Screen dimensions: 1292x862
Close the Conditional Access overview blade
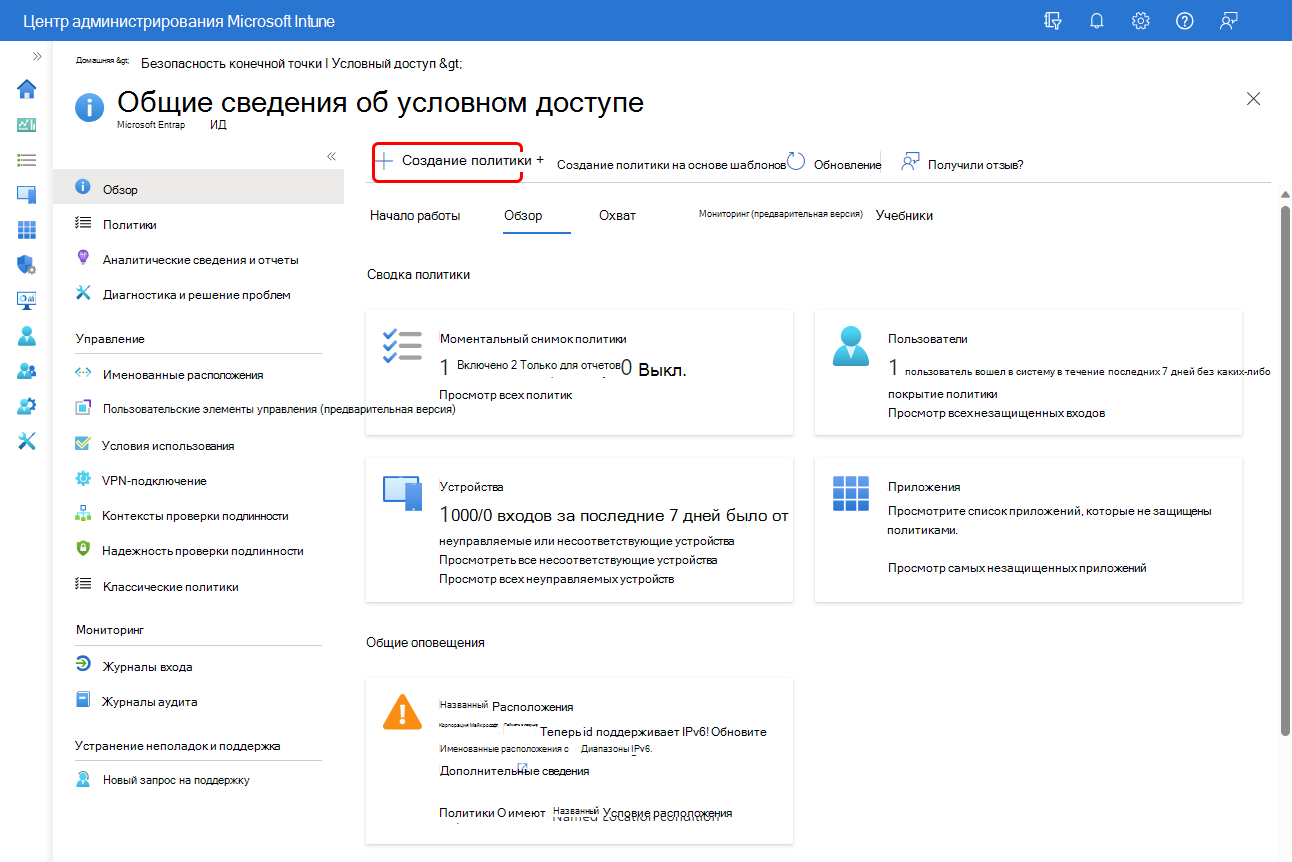tap(1253, 98)
